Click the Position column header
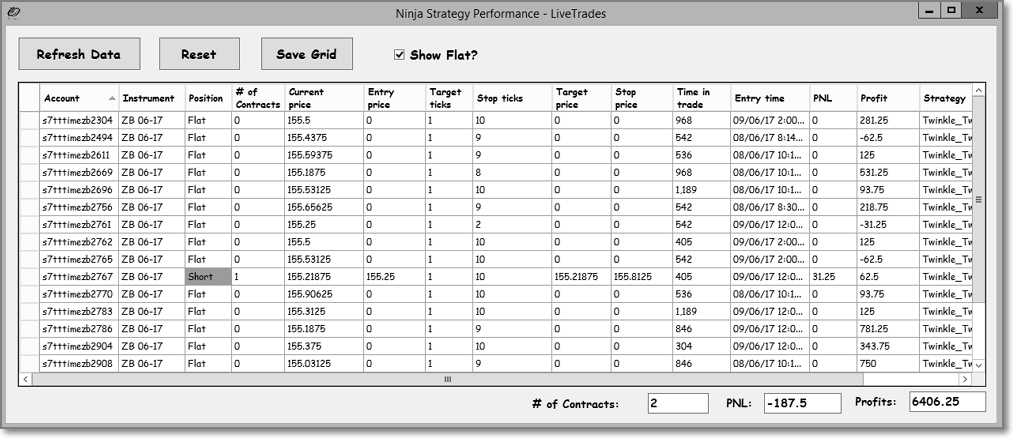Image resolution: width=1013 pixels, height=438 pixels. click(206, 98)
